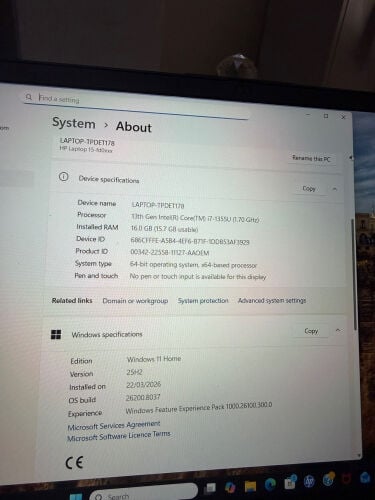The image size is (375, 500).
Task: Click the OS build value 26200.8037
Action: tap(143, 398)
